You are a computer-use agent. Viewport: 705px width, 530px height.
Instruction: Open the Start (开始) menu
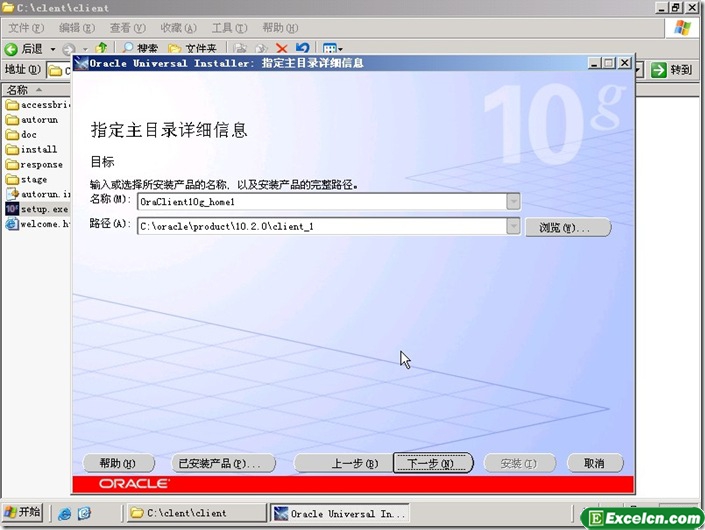pyautogui.click(x=22, y=513)
